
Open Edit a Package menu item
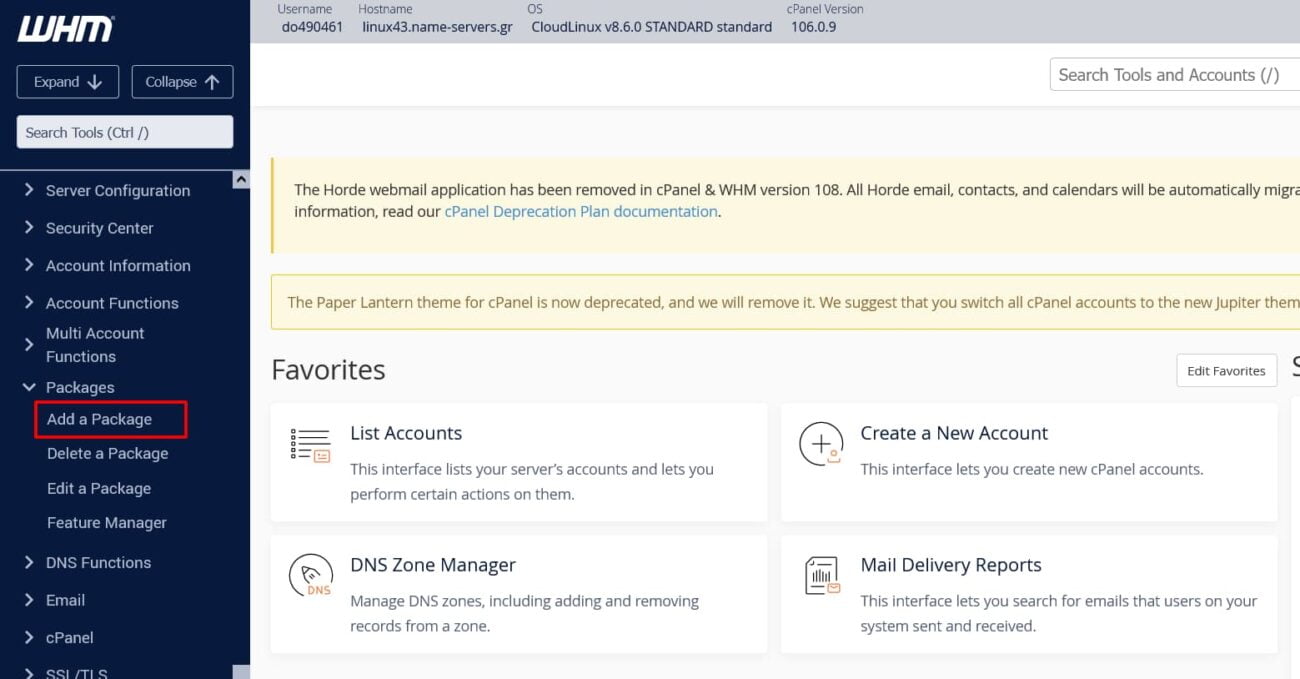98,488
